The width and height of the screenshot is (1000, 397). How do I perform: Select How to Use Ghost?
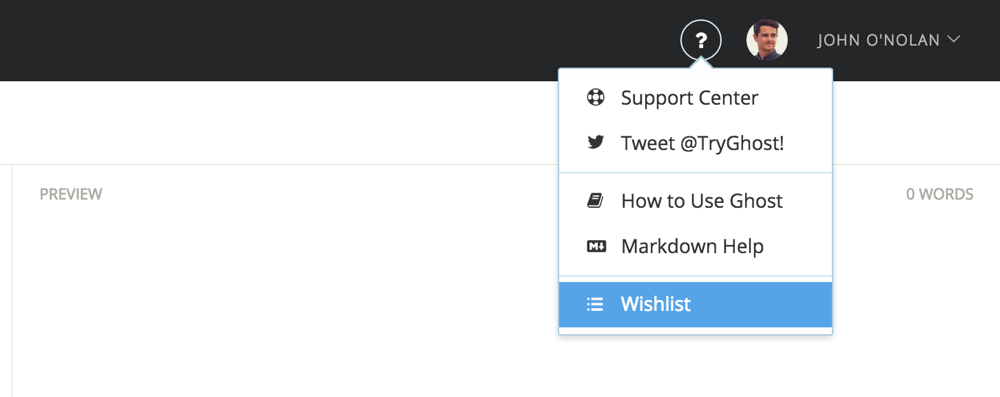tap(695, 201)
